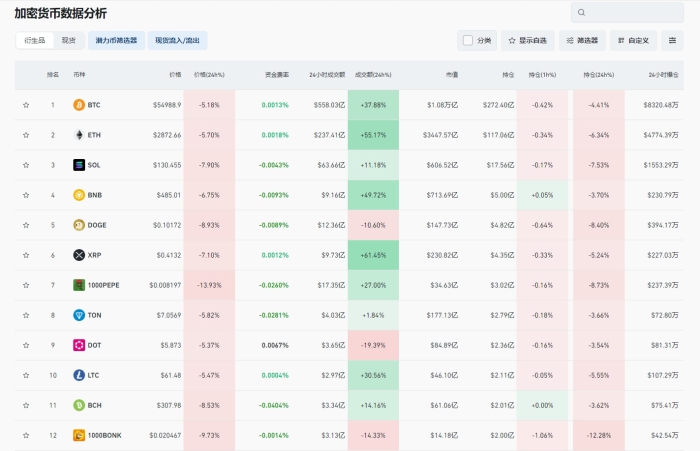The width and height of the screenshot is (700, 451).
Task: Click the XRP coin icon
Action: [x=79, y=255]
